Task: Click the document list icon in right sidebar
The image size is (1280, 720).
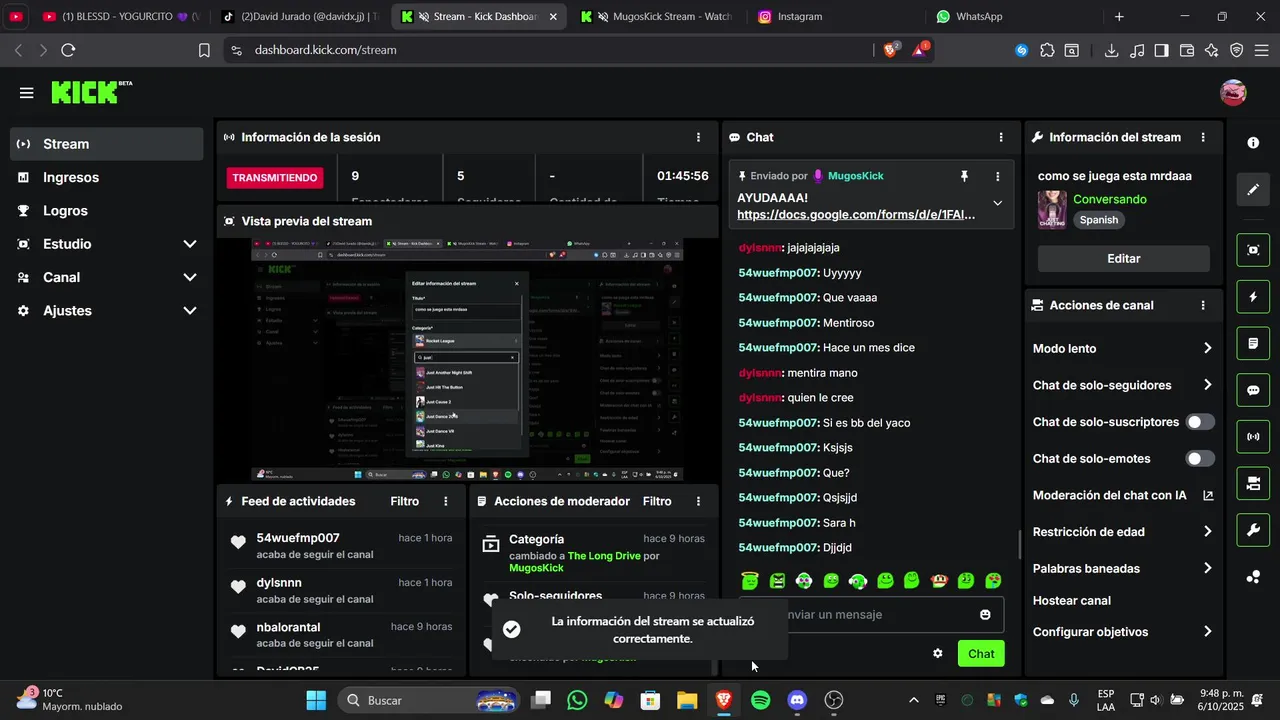Action: pyautogui.click(x=1253, y=344)
